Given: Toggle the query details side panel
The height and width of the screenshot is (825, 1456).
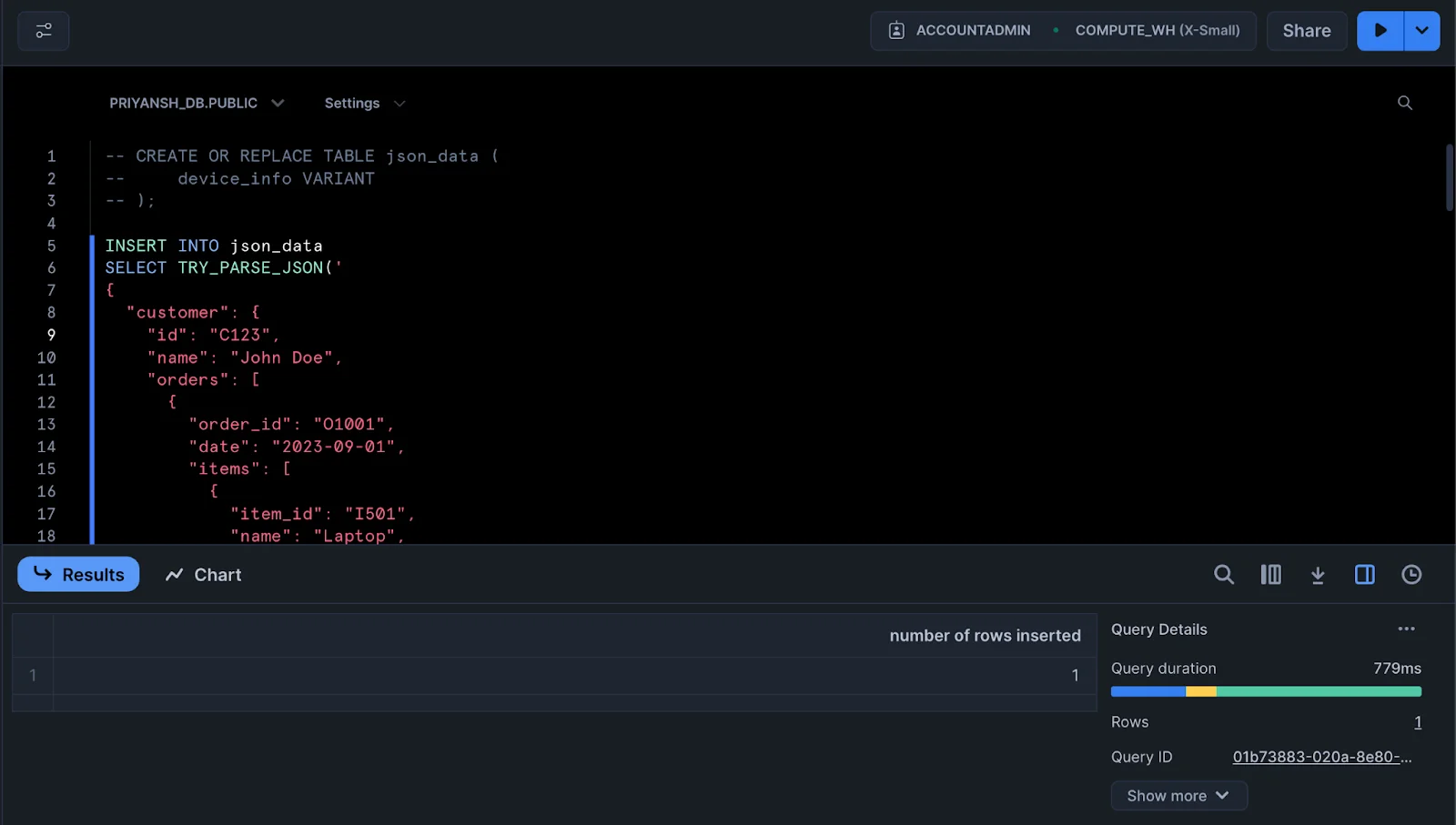Looking at the screenshot, I should (1364, 575).
